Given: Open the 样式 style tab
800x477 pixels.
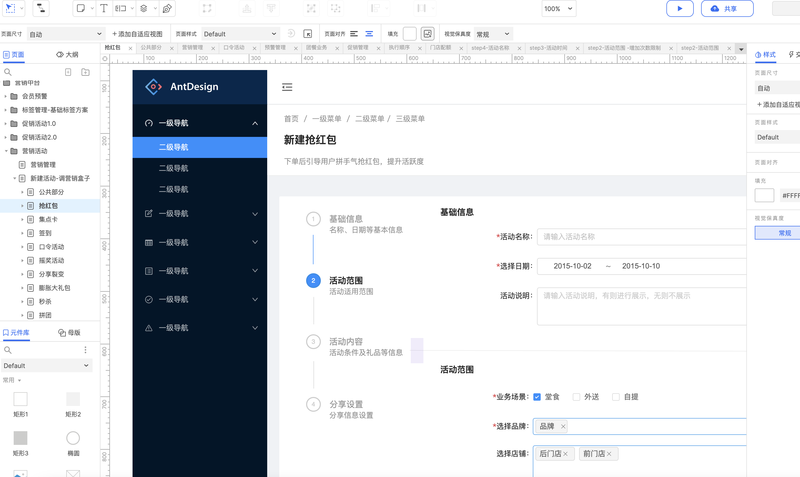Looking at the screenshot, I should 765,55.
